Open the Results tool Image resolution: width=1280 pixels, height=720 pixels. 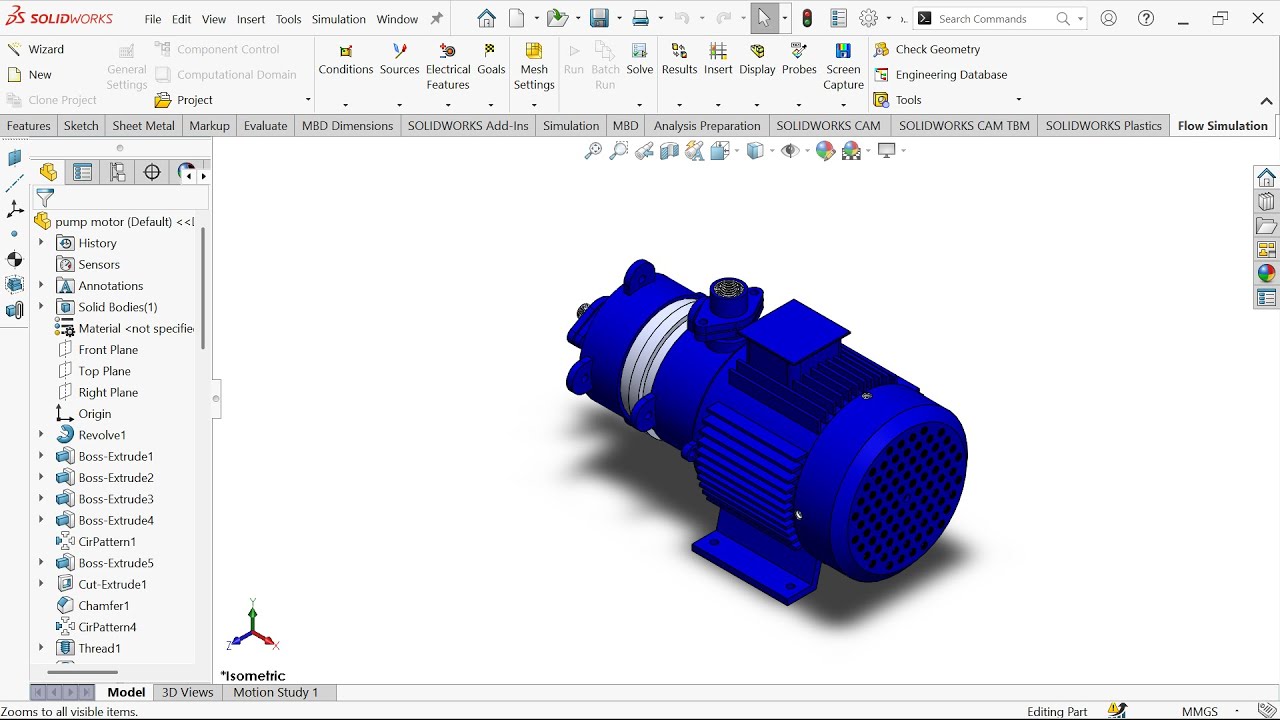pyautogui.click(x=679, y=60)
